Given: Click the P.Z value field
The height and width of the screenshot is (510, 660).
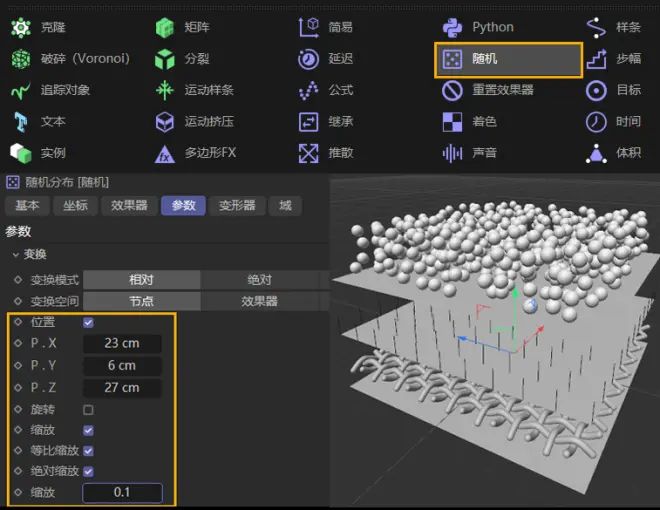Looking at the screenshot, I should [x=122, y=388].
